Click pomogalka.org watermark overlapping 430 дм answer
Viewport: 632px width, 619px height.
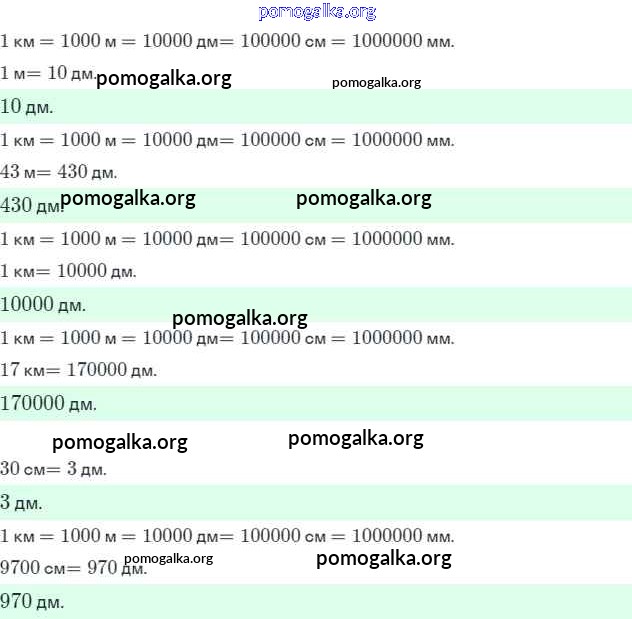tap(128, 198)
